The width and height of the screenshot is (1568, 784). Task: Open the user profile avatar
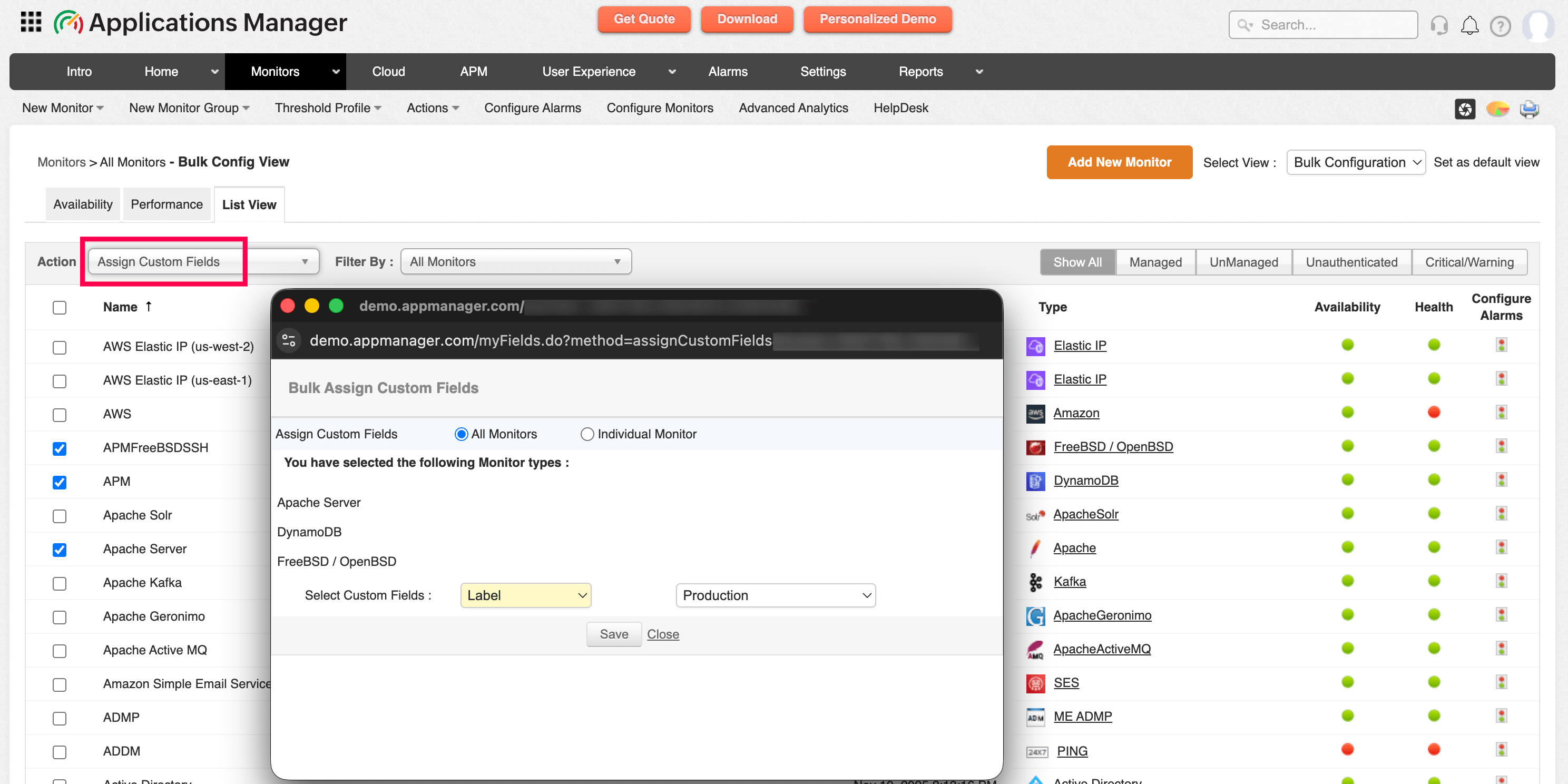click(1538, 26)
